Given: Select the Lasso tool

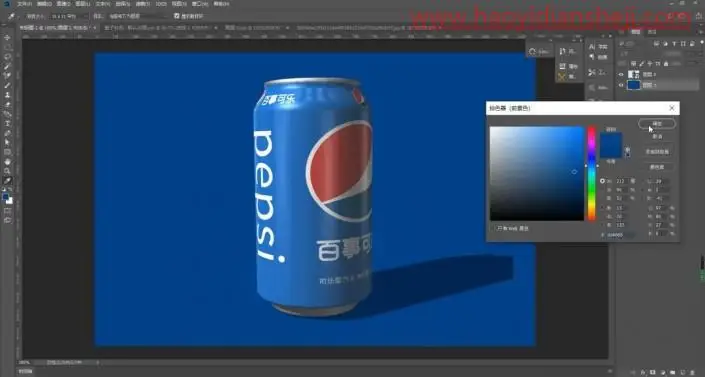Looking at the screenshot, I should (7, 57).
